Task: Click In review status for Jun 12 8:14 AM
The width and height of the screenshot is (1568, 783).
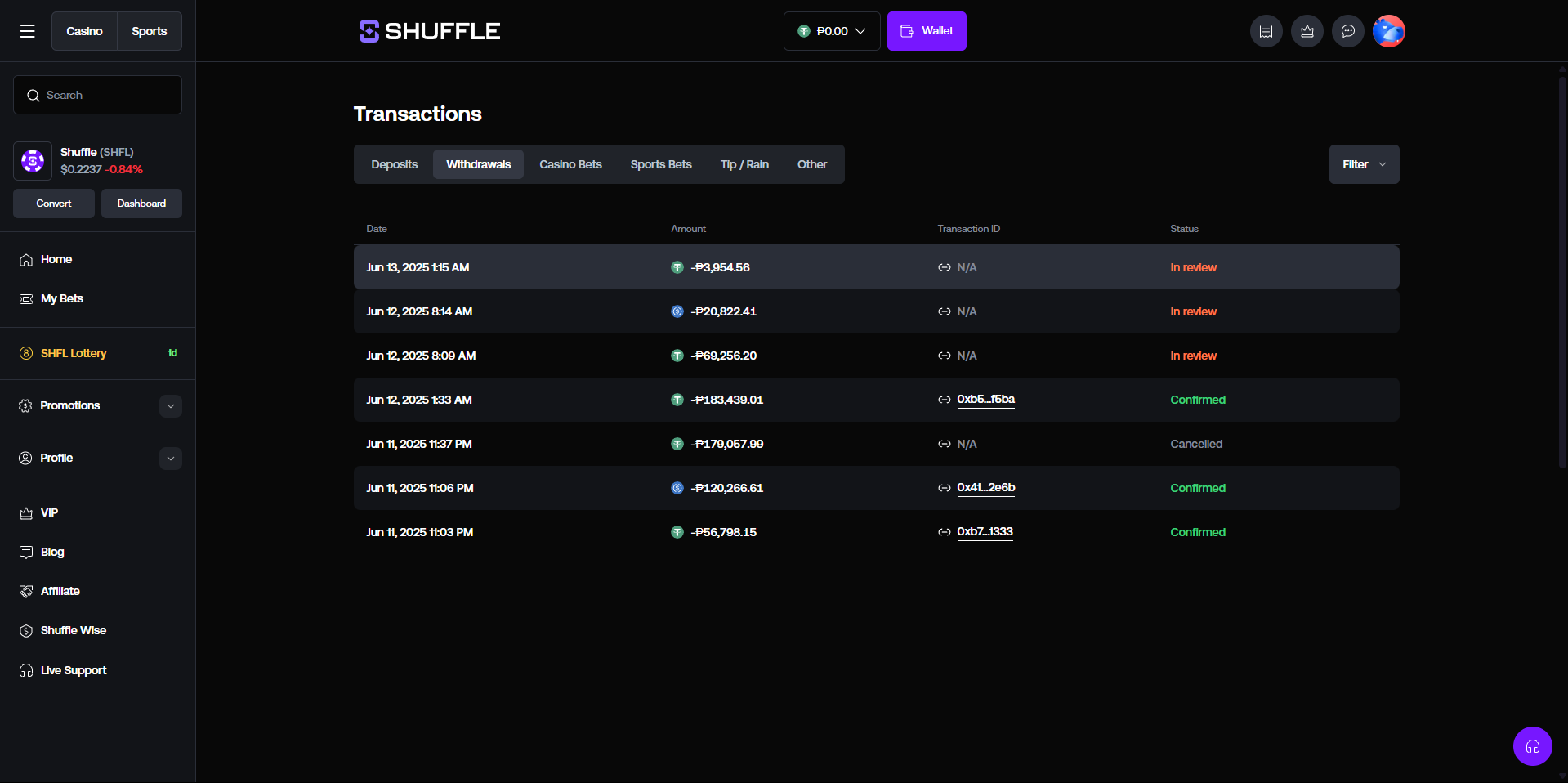Action: click(1193, 311)
